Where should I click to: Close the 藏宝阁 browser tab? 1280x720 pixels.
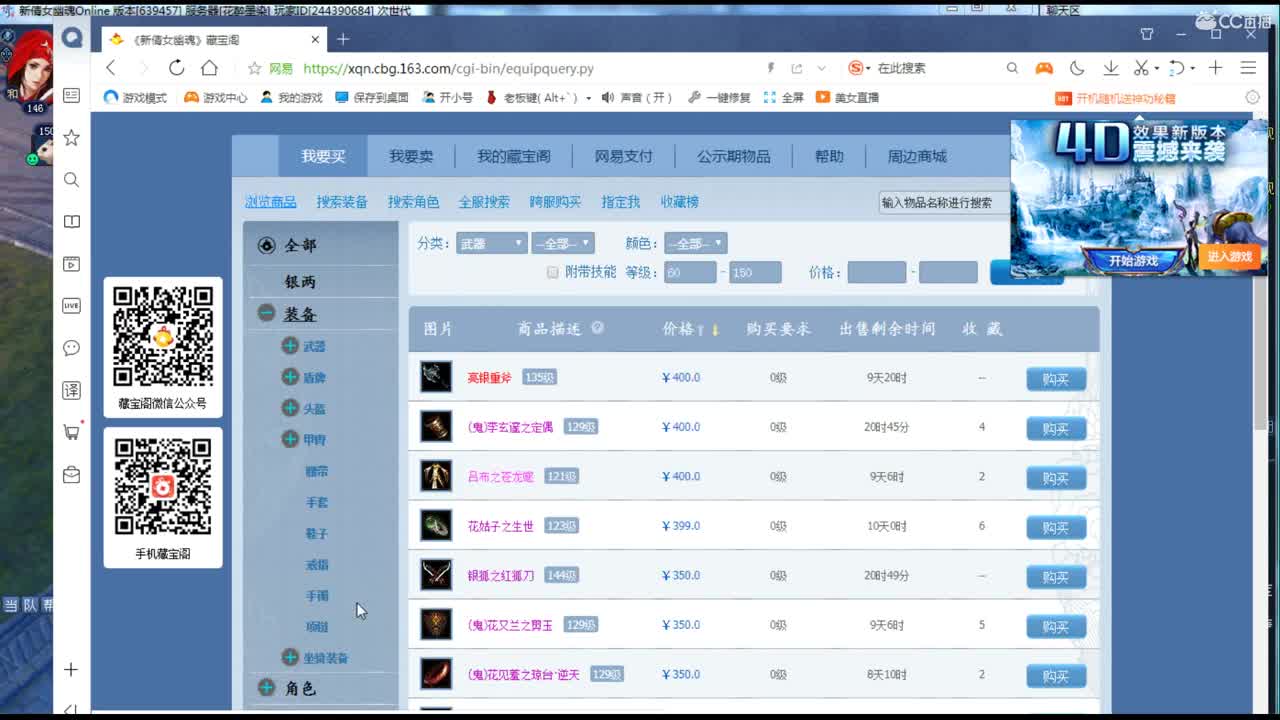point(315,40)
